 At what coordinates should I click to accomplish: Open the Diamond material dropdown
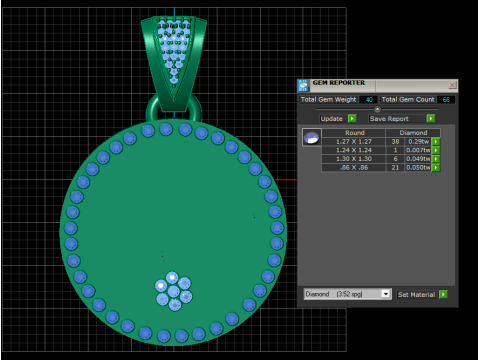point(386,294)
